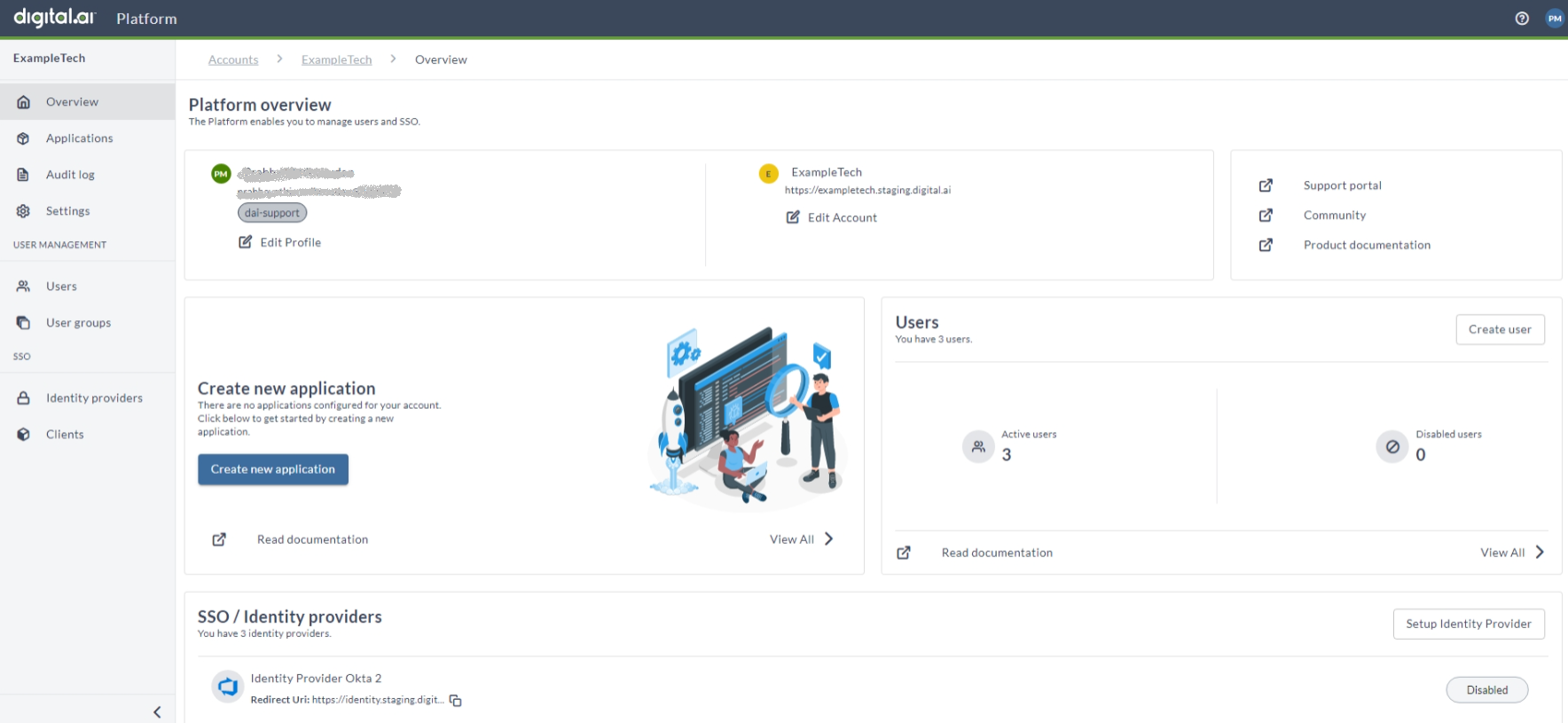Click the Disabled users icon
1568x723 pixels.
(x=1392, y=446)
